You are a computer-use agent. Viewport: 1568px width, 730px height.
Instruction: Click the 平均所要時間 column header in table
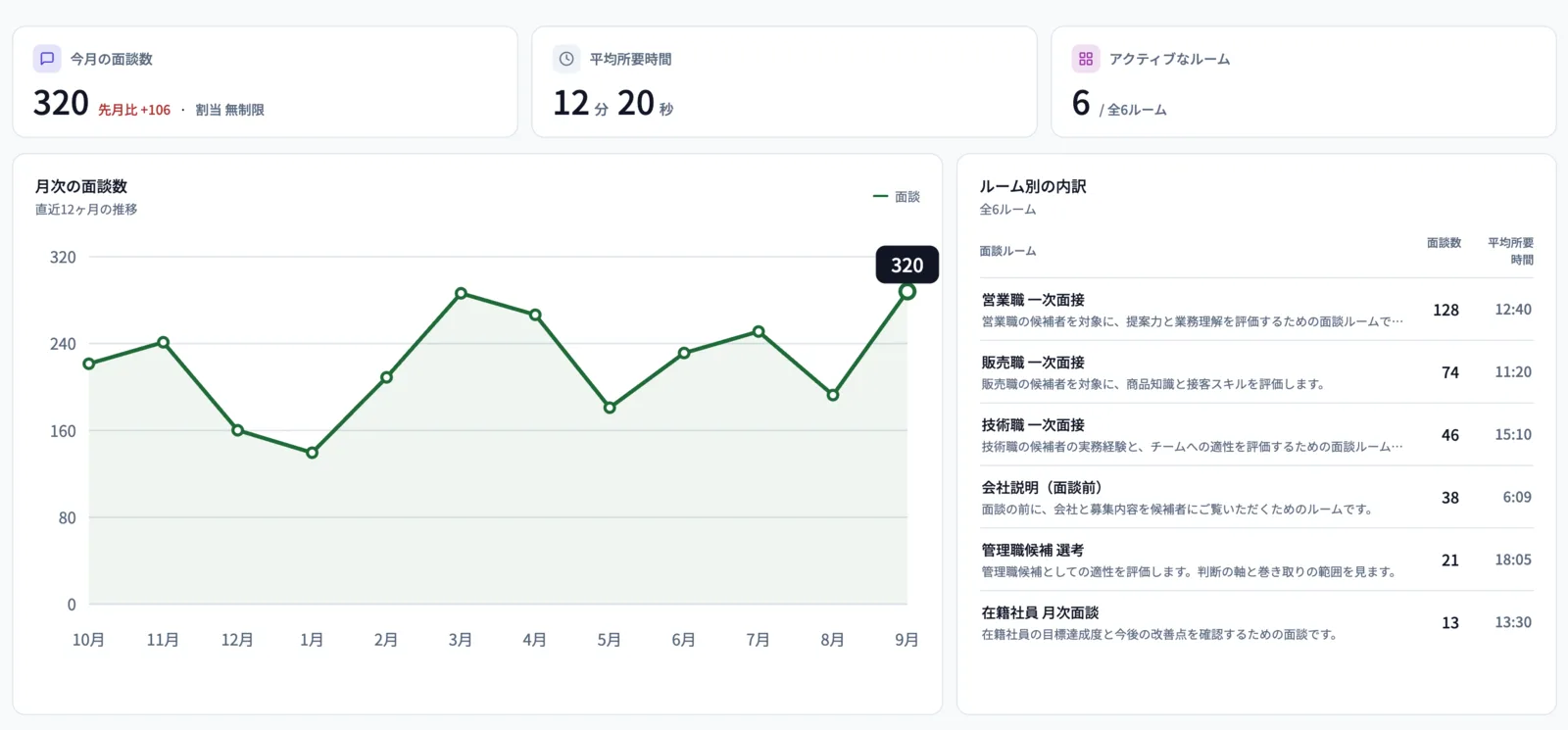pyautogui.click(x=1510, y=251)
